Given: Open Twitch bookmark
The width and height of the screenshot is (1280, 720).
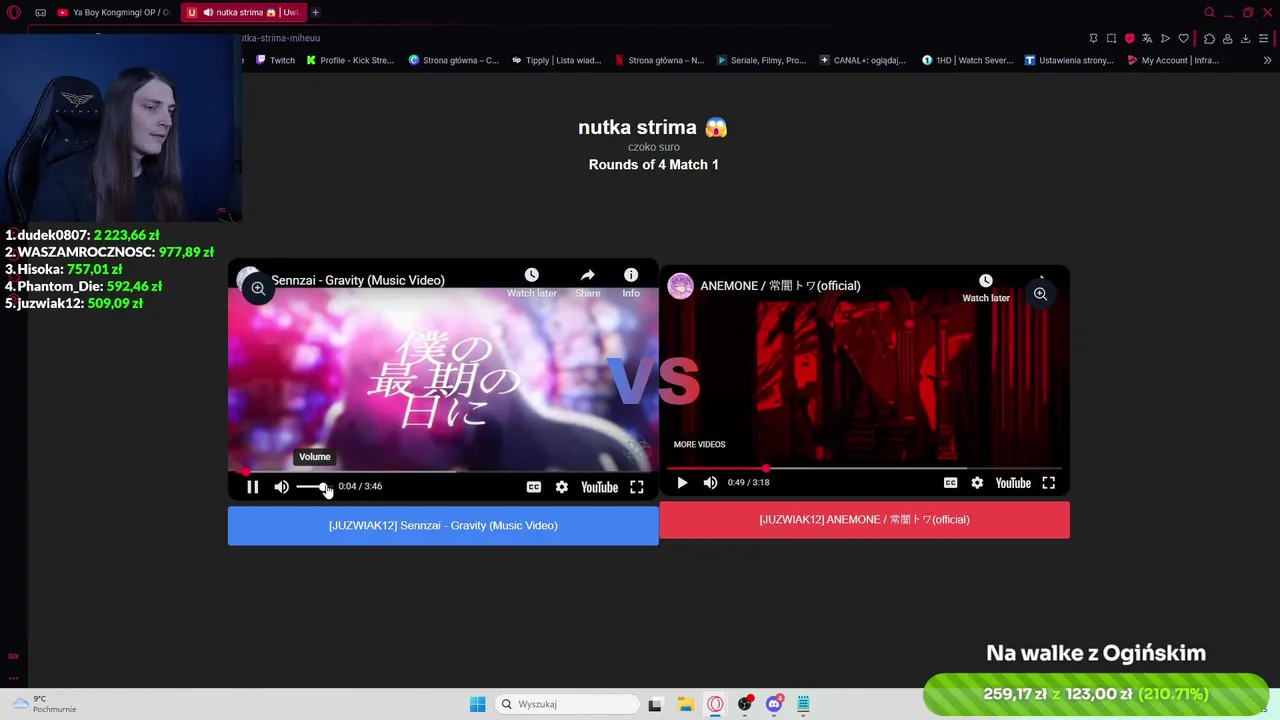Looking at the screenshot, I should pyautogui.click(x=275, y=60).
